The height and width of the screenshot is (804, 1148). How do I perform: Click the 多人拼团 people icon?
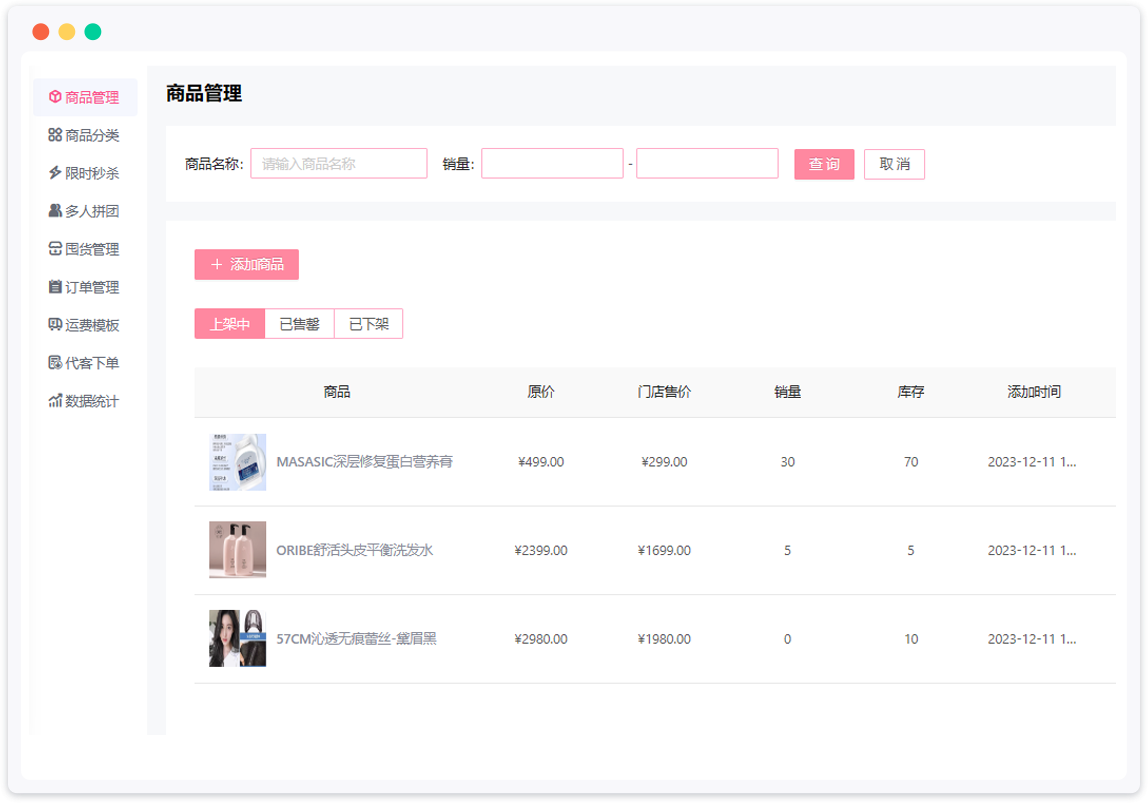click(55, 211)
